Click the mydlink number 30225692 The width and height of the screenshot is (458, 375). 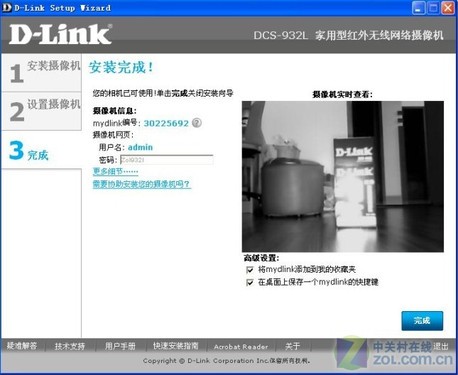coord(166,123)
